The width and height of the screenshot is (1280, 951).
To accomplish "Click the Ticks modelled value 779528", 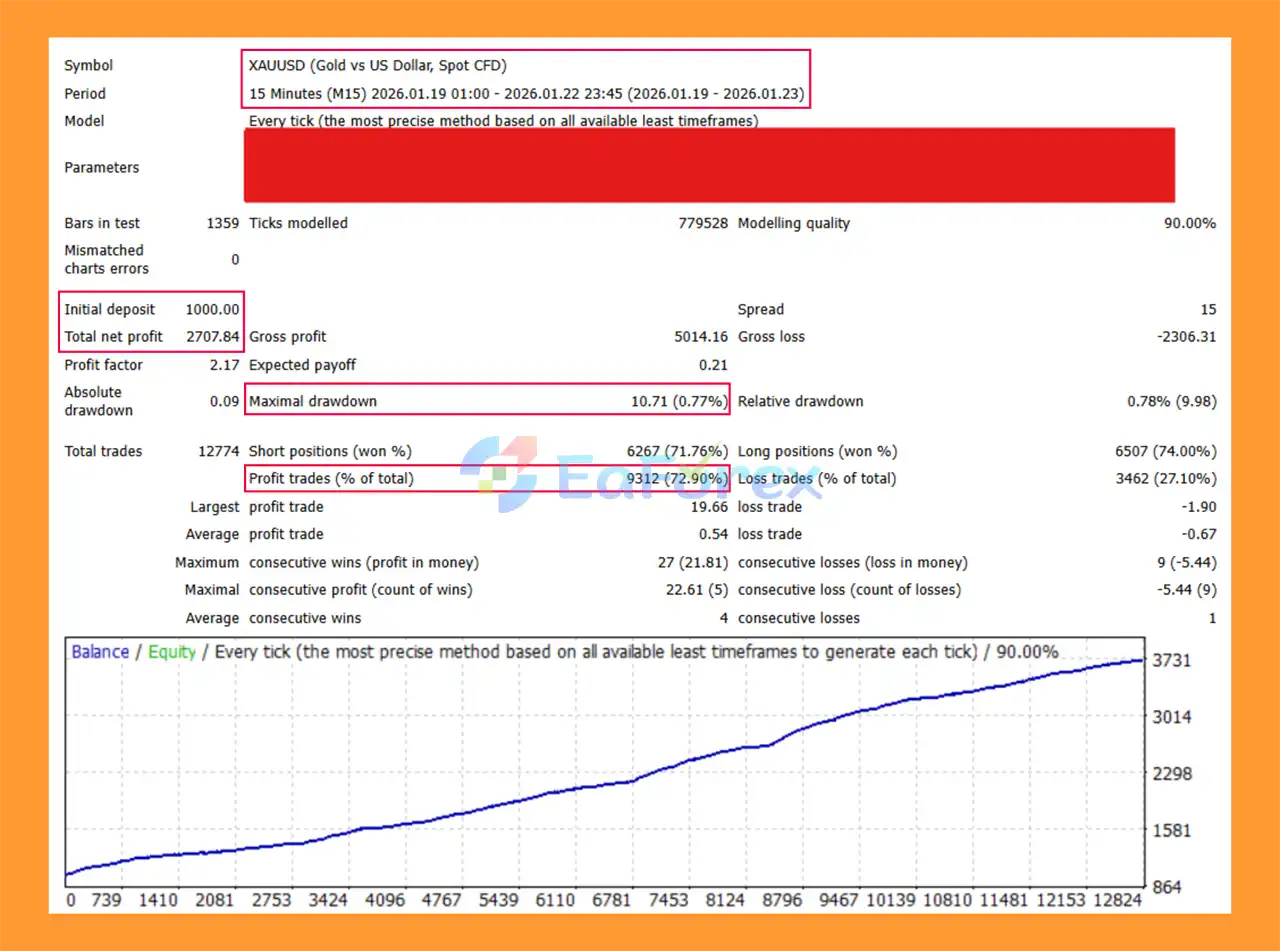I will point(702,224).
